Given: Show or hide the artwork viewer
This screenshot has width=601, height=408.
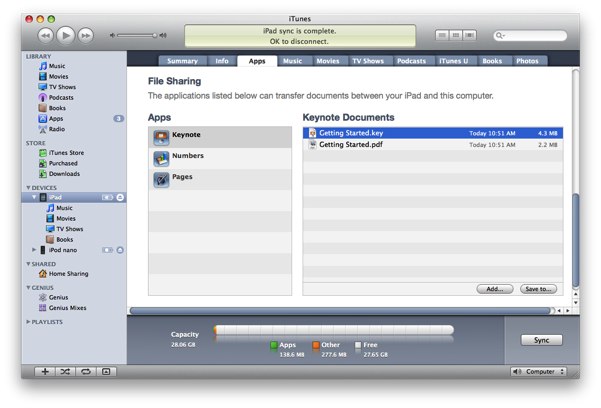Looking at the screenshot, I should click(x=106, y=372).
